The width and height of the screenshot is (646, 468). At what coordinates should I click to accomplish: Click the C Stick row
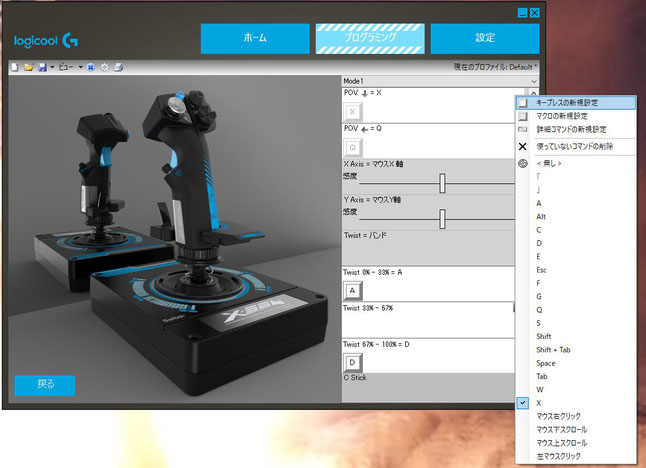pos(428,388)
